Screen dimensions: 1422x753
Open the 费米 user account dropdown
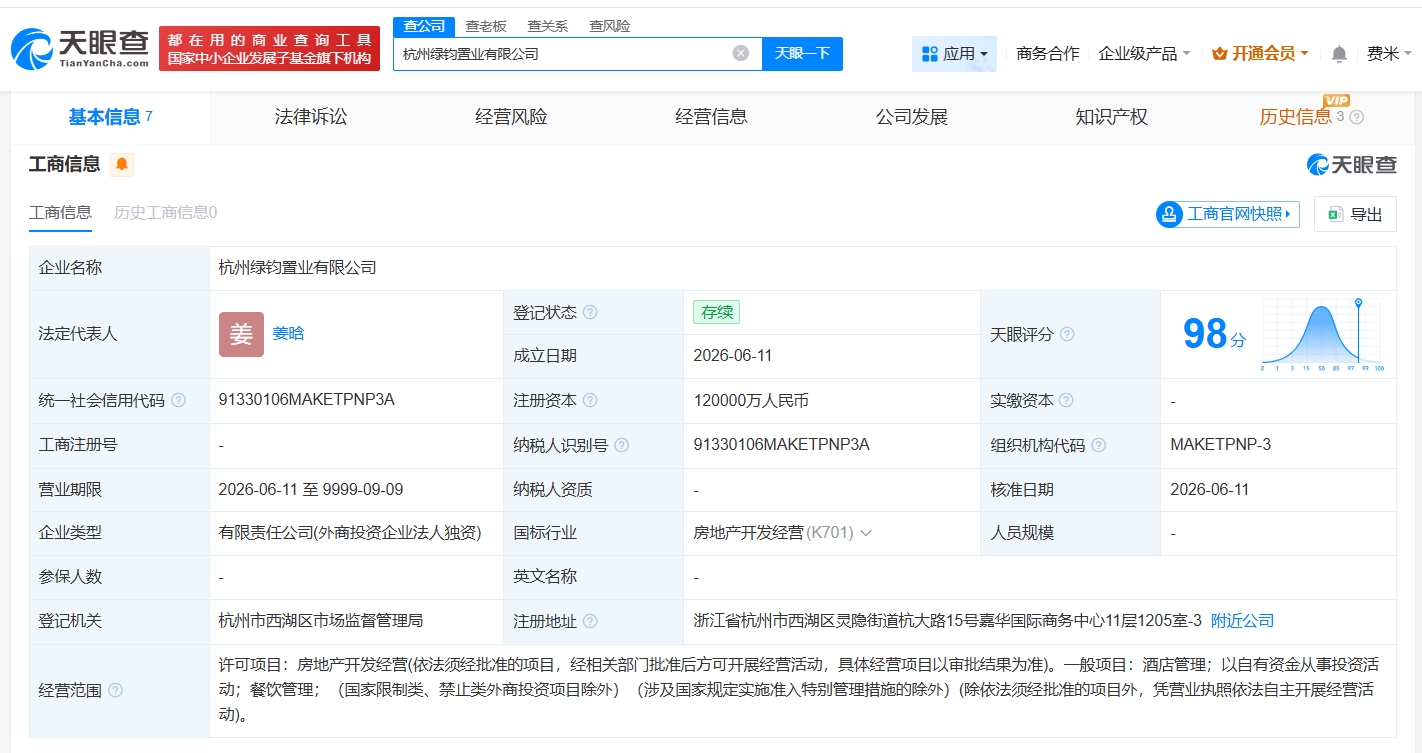[x=1389, y=54]
